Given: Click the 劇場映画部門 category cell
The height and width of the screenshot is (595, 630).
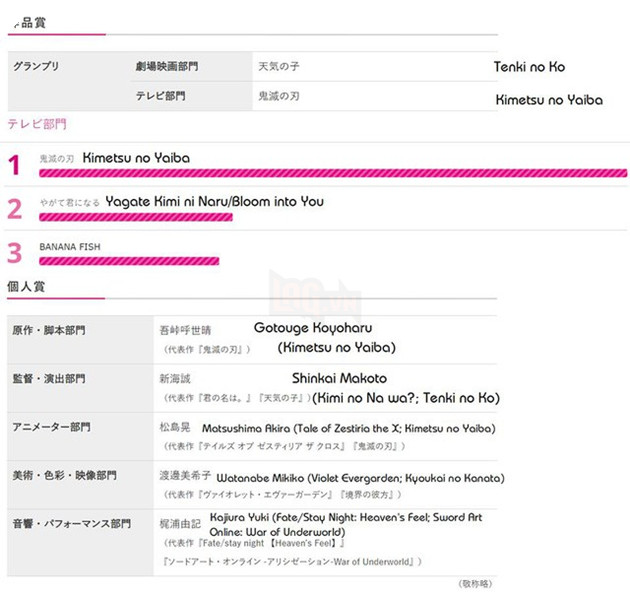Looking at the screenshot, I should [x=167, y=66].
